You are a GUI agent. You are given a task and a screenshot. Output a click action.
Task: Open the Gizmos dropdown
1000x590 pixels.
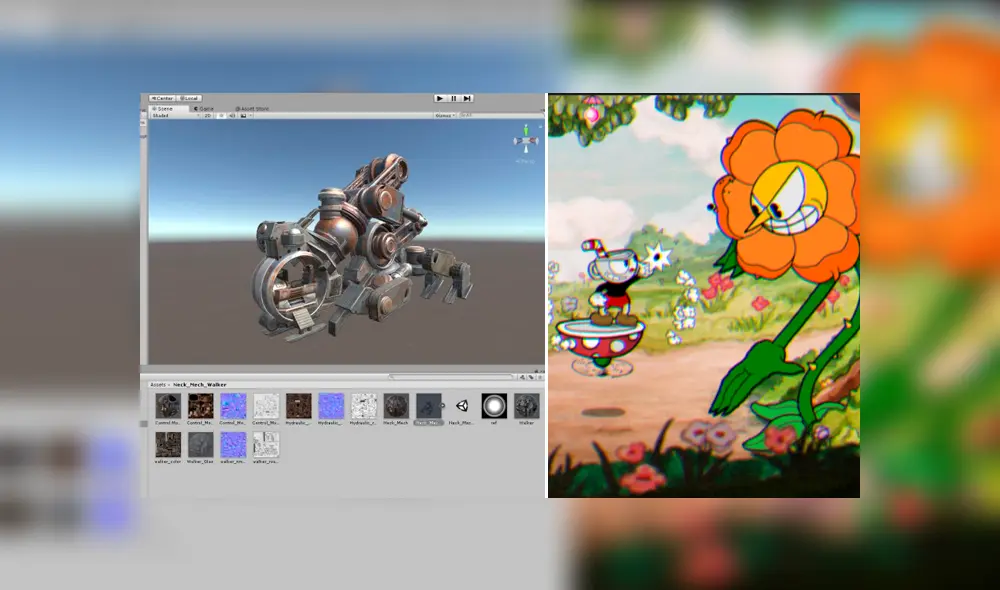[446, 115]
